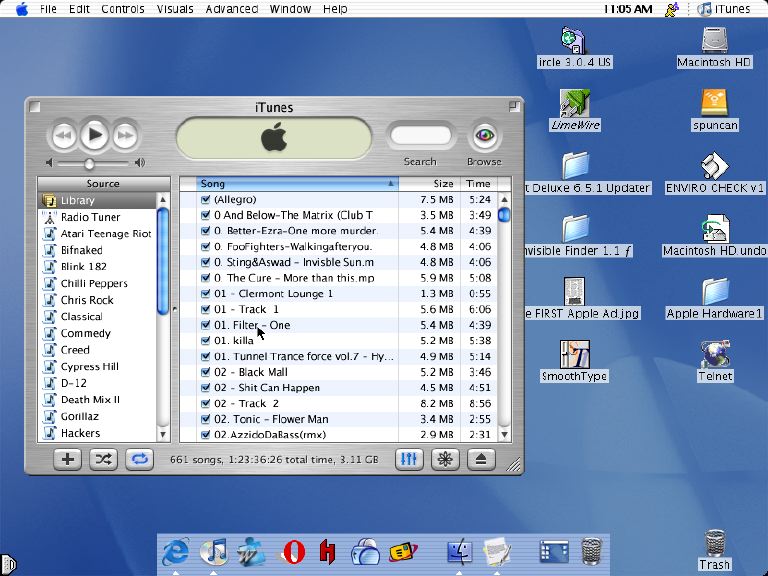Screen dimensions: 768x576
Task: Click the Opera icon in dock
Action: [294, 552]
